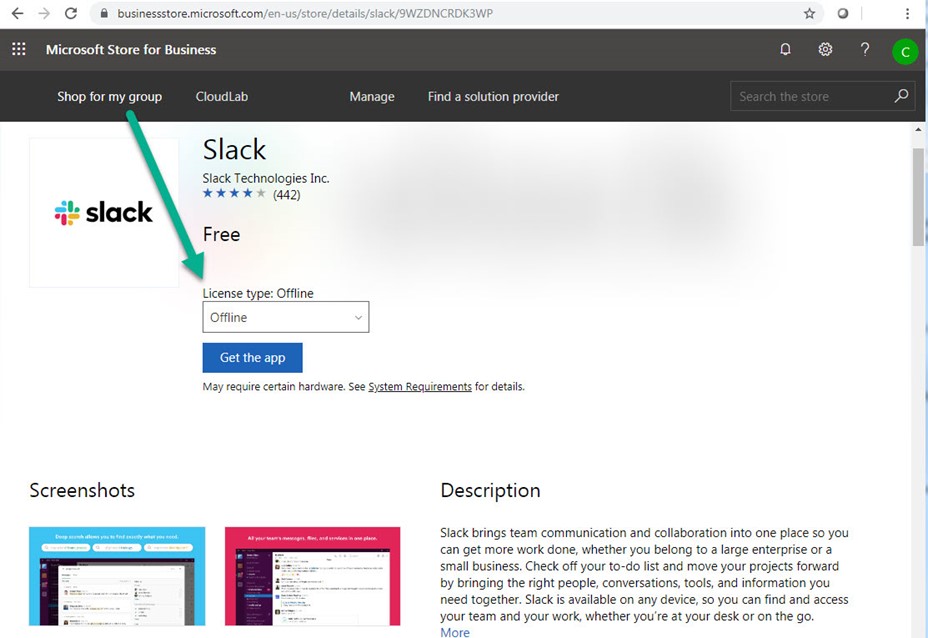
Task: Open the Shop for my group menu
Action: point(109,97)
